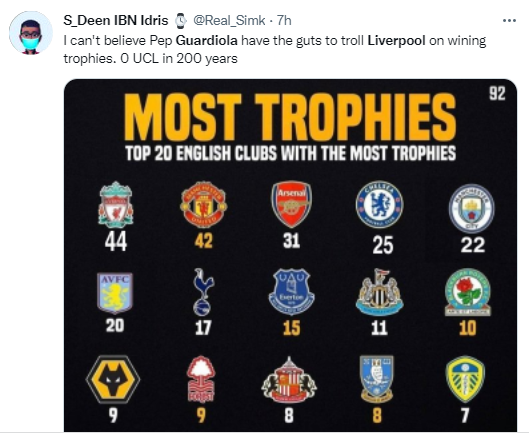Click the watch emoji beside the display name
Viewport: 529px width, 441px height.
[181, 21]
